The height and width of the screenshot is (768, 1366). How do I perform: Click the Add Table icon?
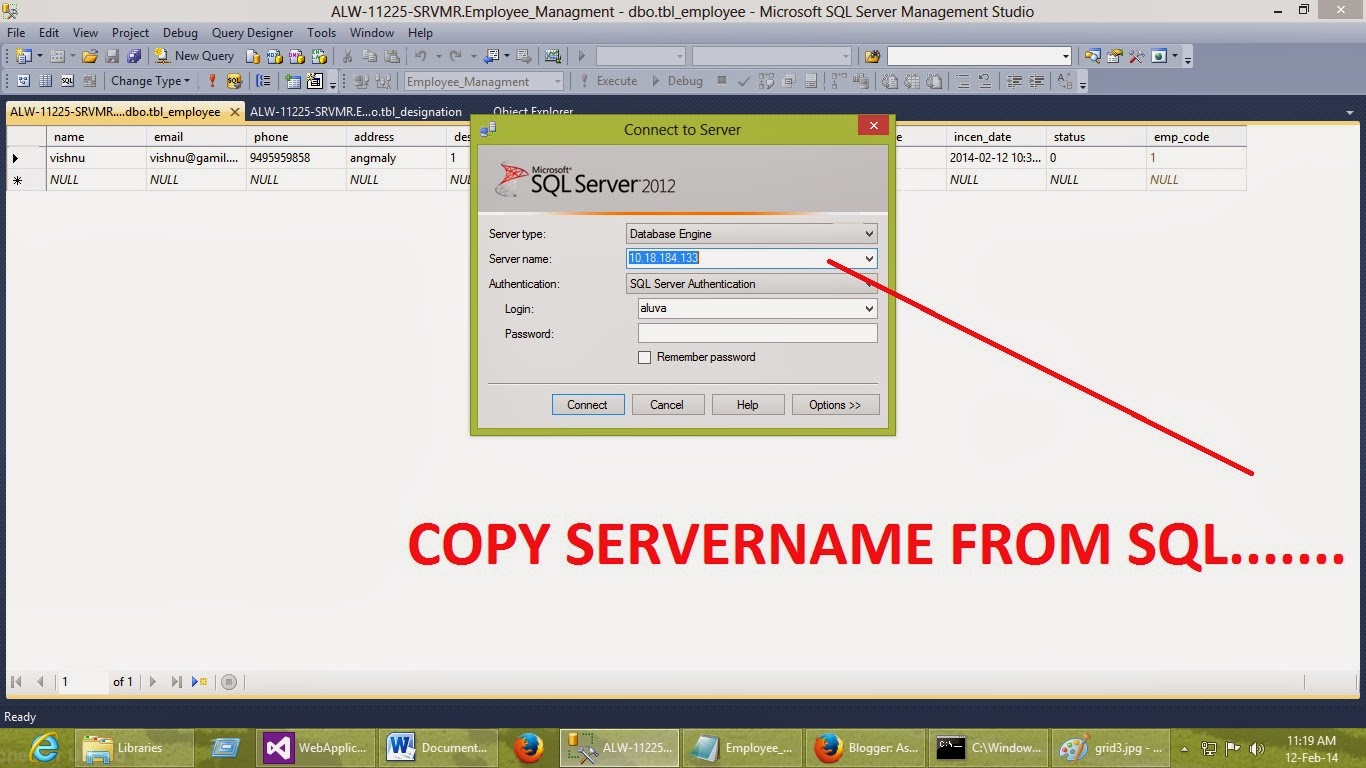coord(292,81)
